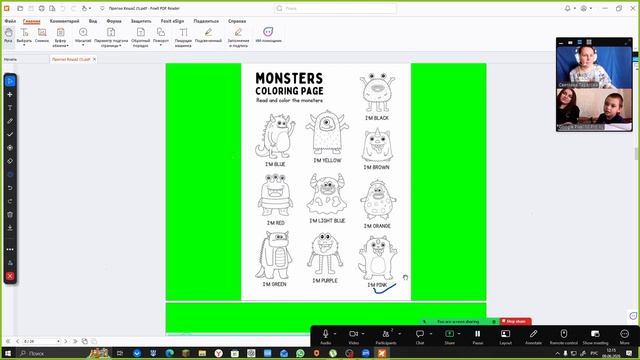Select the Hand (Рука) tool in ribbon
The width and height of the screenshot is (640, 360).
pos(9,36)
